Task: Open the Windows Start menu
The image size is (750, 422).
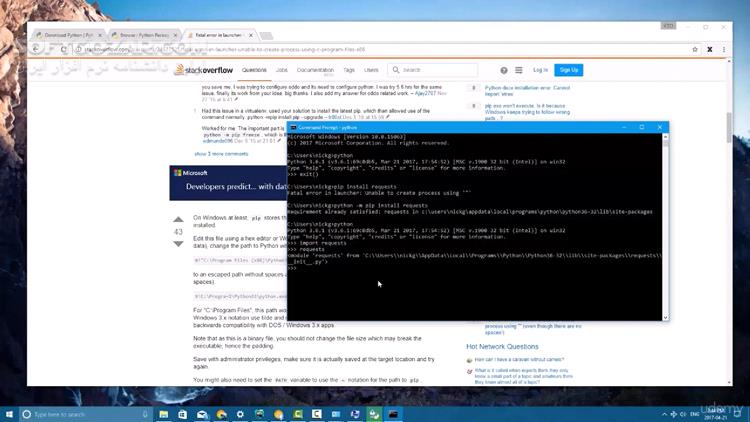Action: point(9,414)
